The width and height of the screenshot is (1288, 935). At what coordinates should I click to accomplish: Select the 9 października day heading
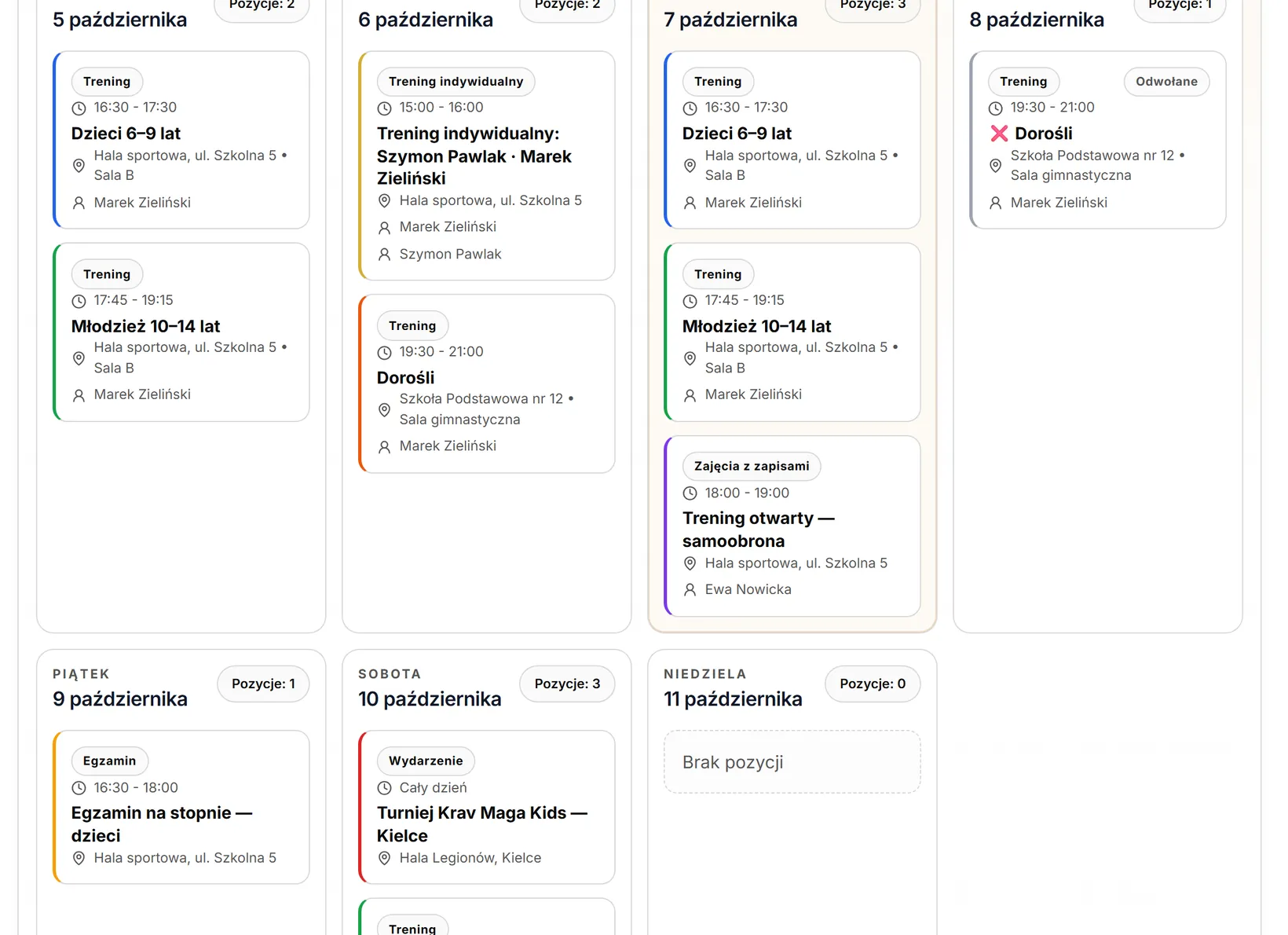[120, 699]
